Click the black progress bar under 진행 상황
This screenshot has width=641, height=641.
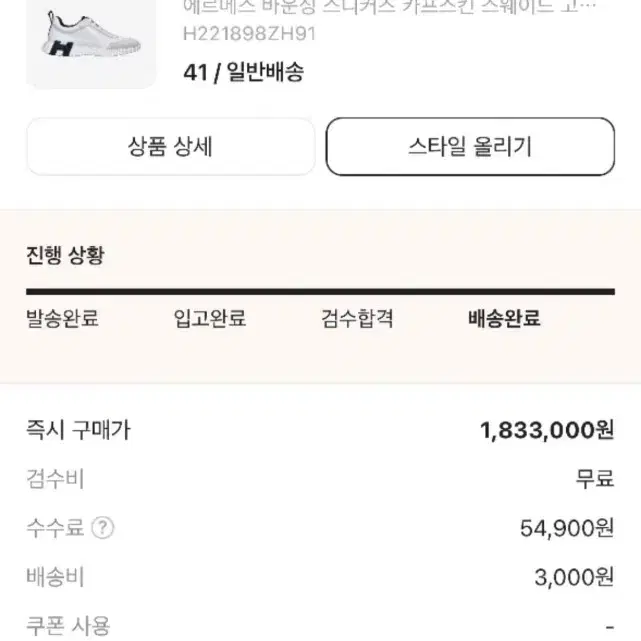[320, 291]
